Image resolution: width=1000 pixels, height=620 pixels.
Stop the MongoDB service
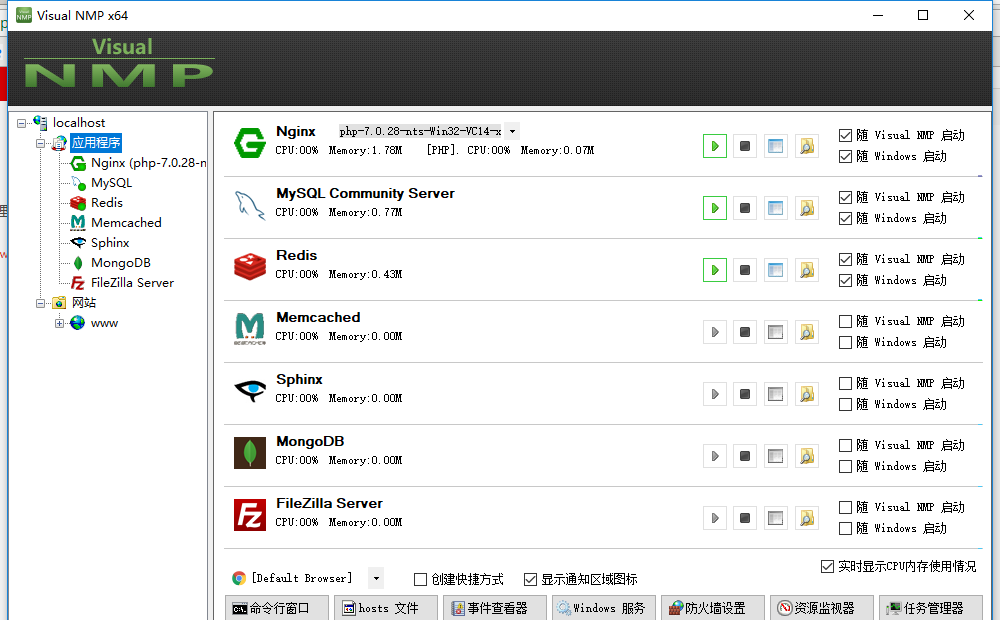click(x=745, y=455)
